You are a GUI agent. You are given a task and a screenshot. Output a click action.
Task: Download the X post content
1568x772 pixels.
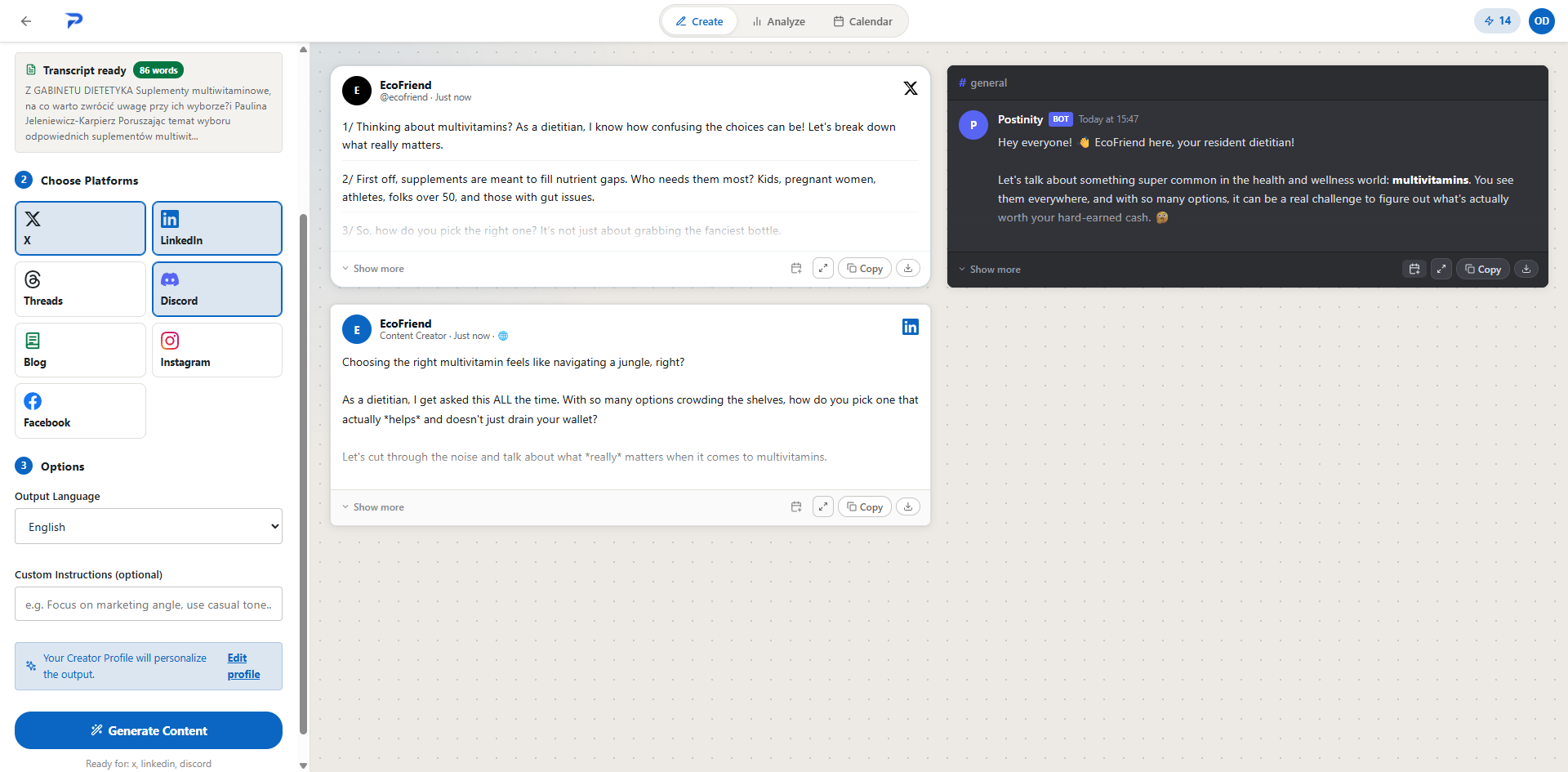908,269
